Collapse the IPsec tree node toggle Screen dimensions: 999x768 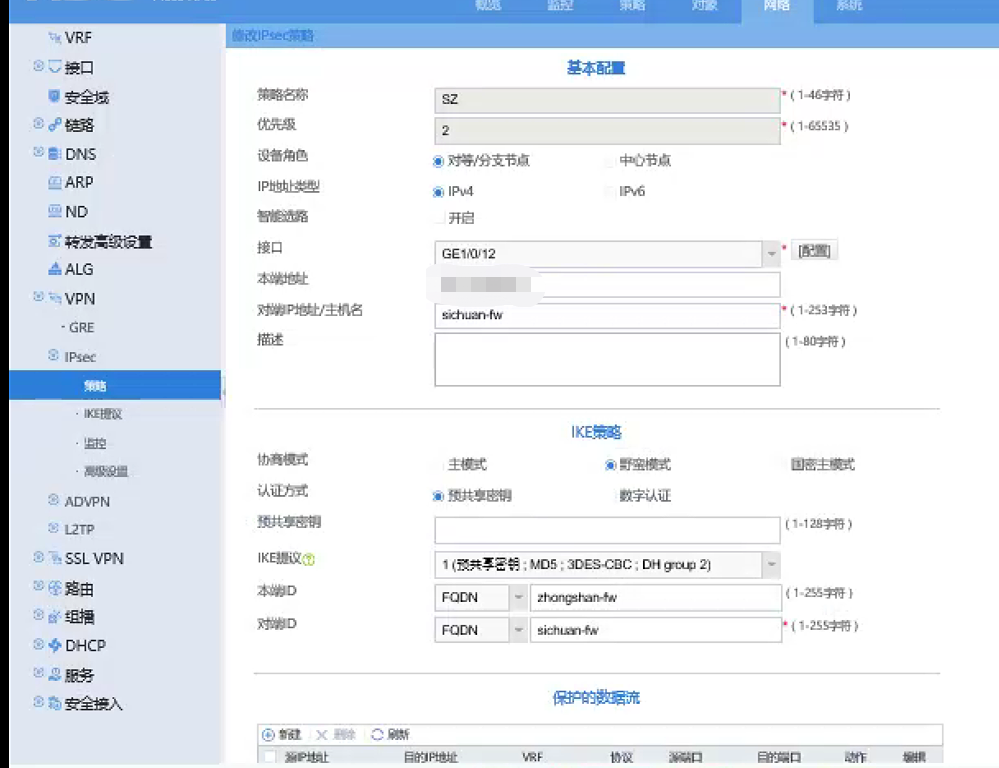[x=54, y=355]
